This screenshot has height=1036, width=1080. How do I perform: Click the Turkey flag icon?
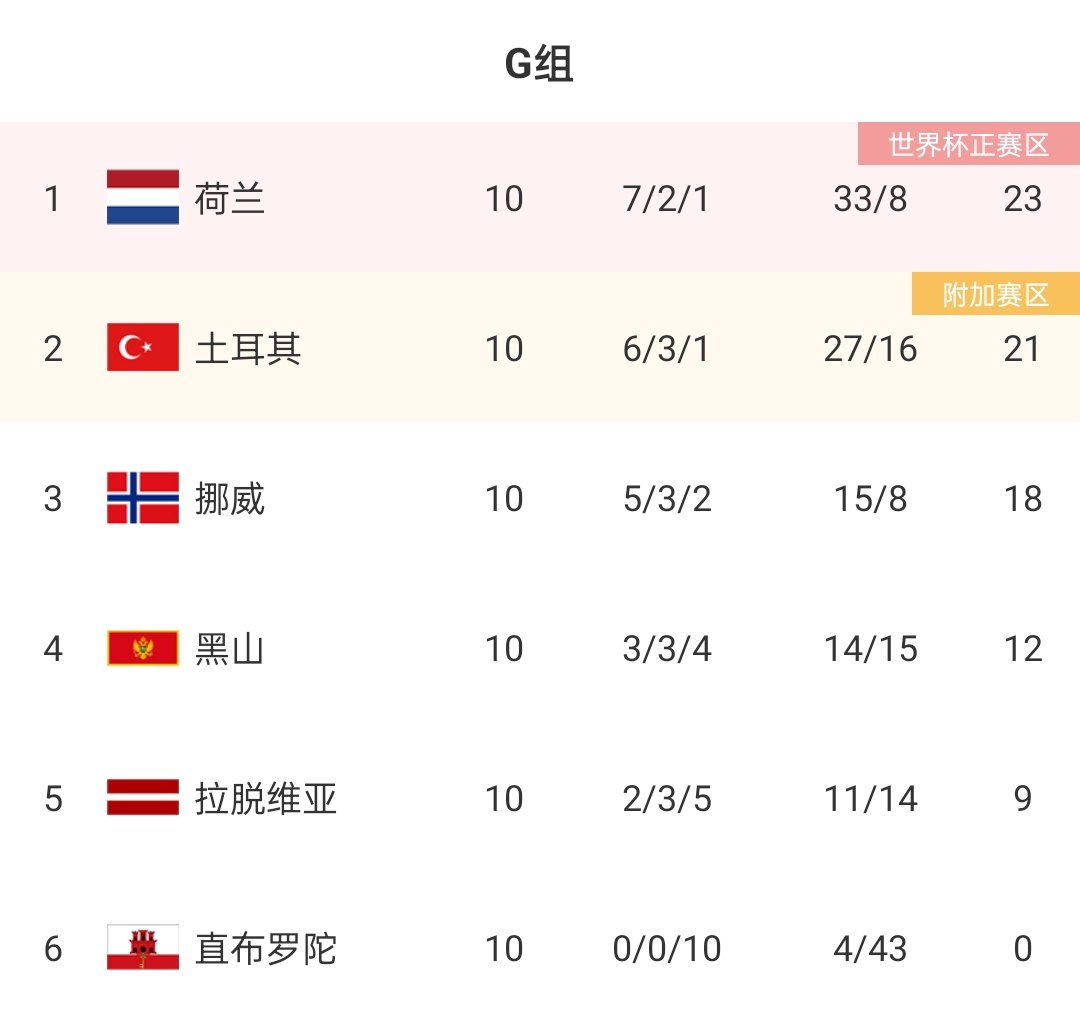point(143,347)
